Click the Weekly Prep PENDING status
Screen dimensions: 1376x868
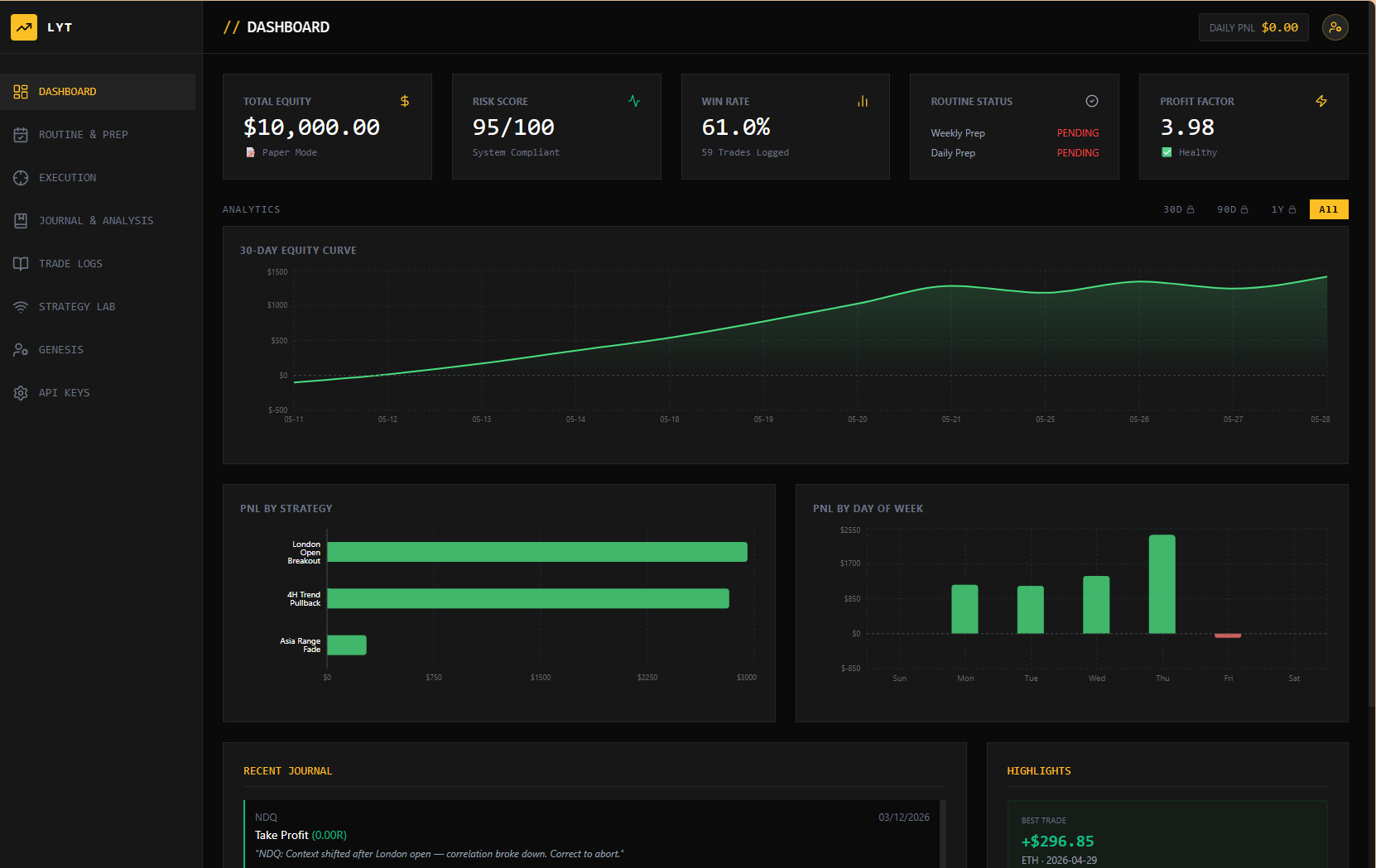(x=1078, y=133)
